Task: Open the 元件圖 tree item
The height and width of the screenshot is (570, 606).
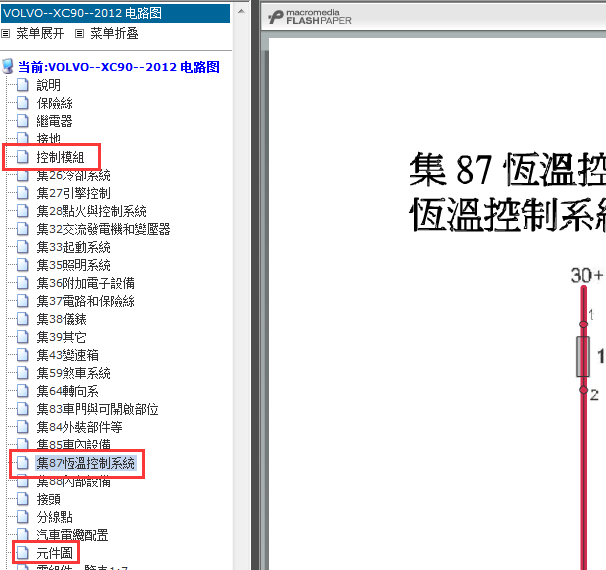Action: coord(54,553)
